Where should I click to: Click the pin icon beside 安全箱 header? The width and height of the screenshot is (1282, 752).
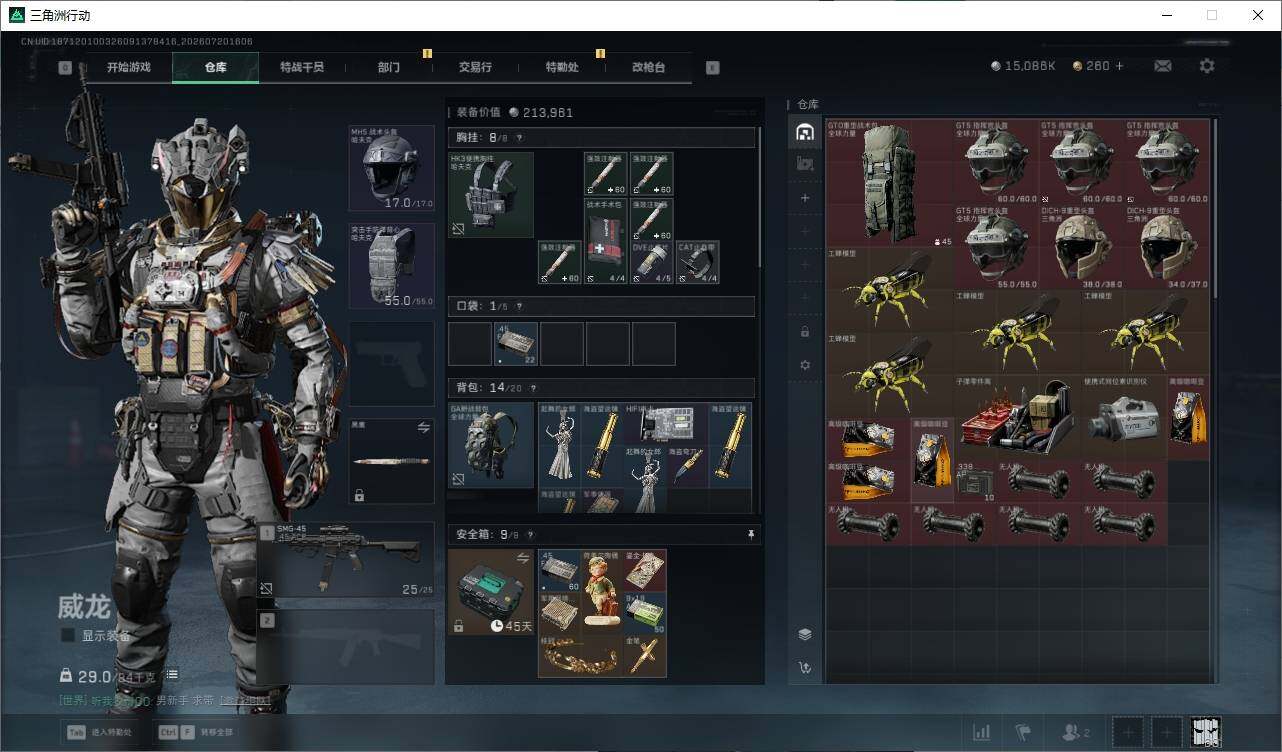coord(751,535)
